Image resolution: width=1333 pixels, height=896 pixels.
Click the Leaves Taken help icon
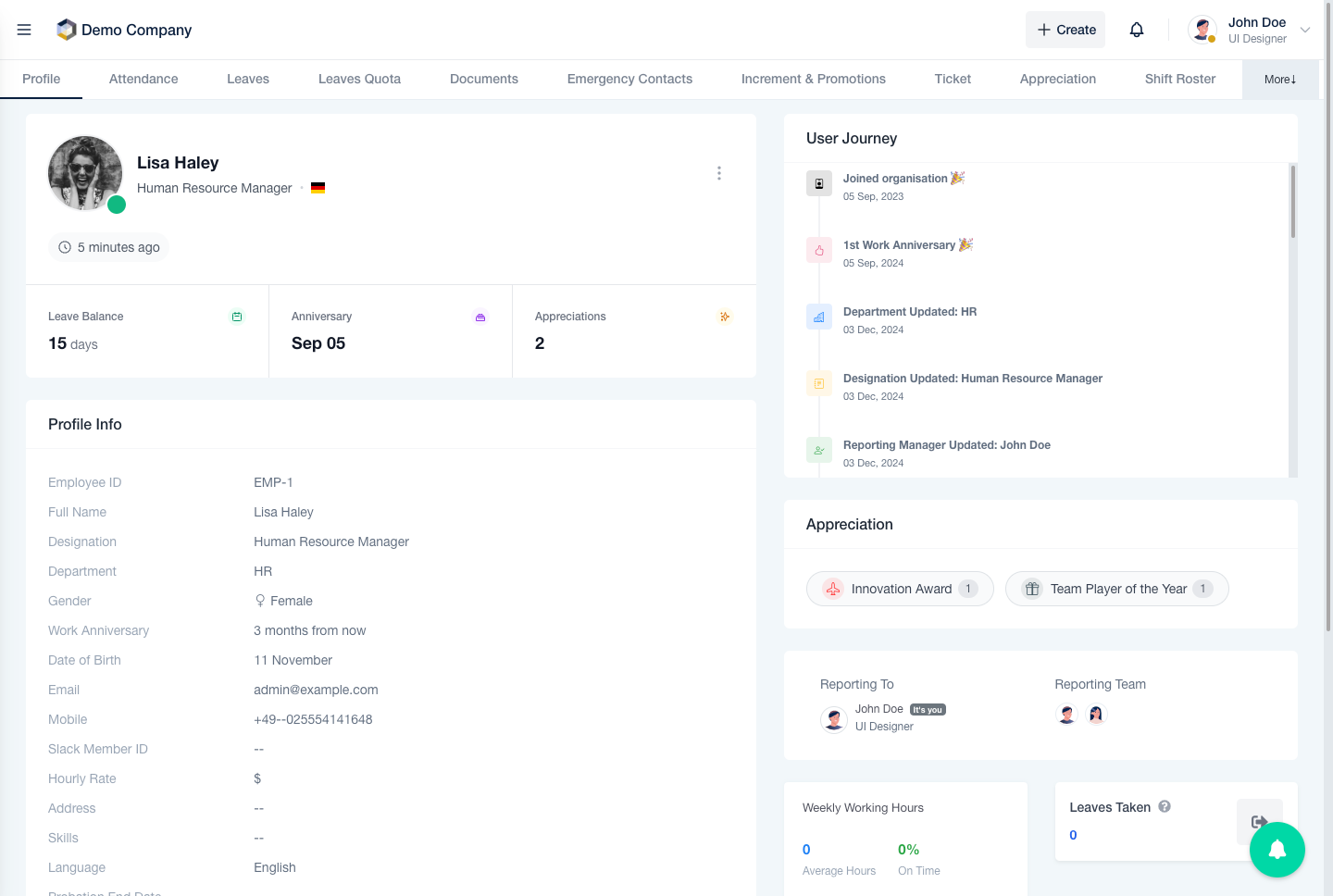1165,806
